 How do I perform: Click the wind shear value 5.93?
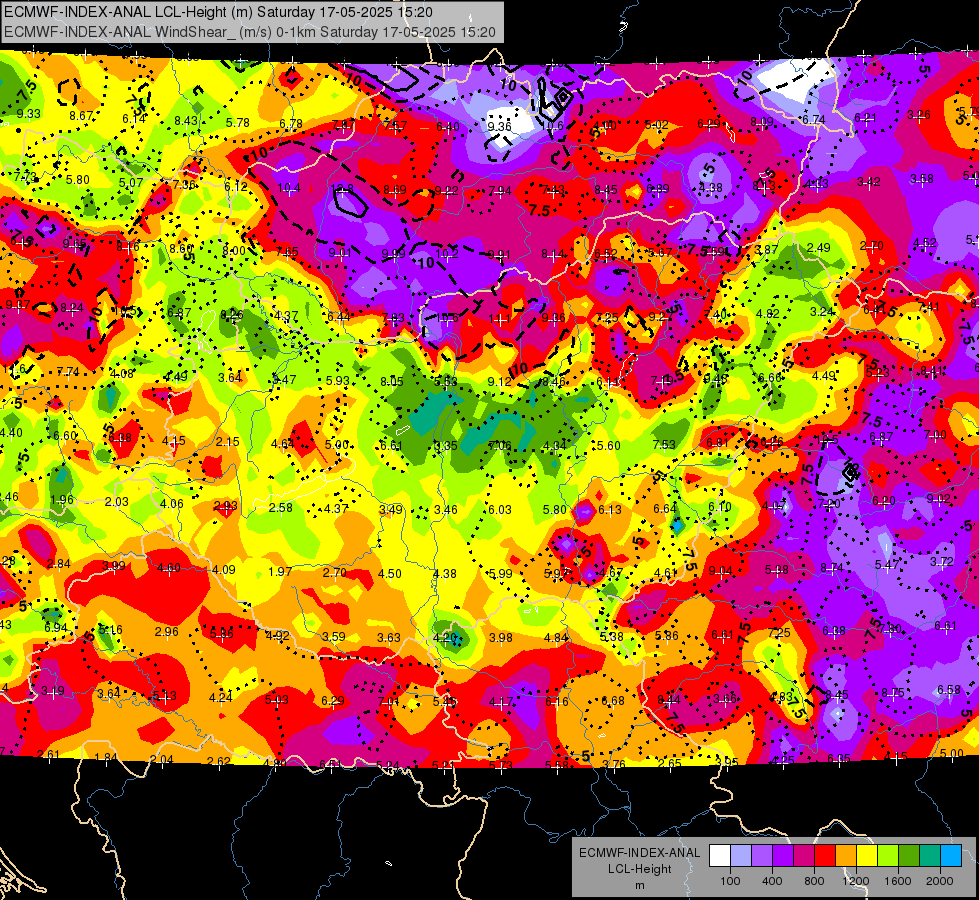(338, 380)
